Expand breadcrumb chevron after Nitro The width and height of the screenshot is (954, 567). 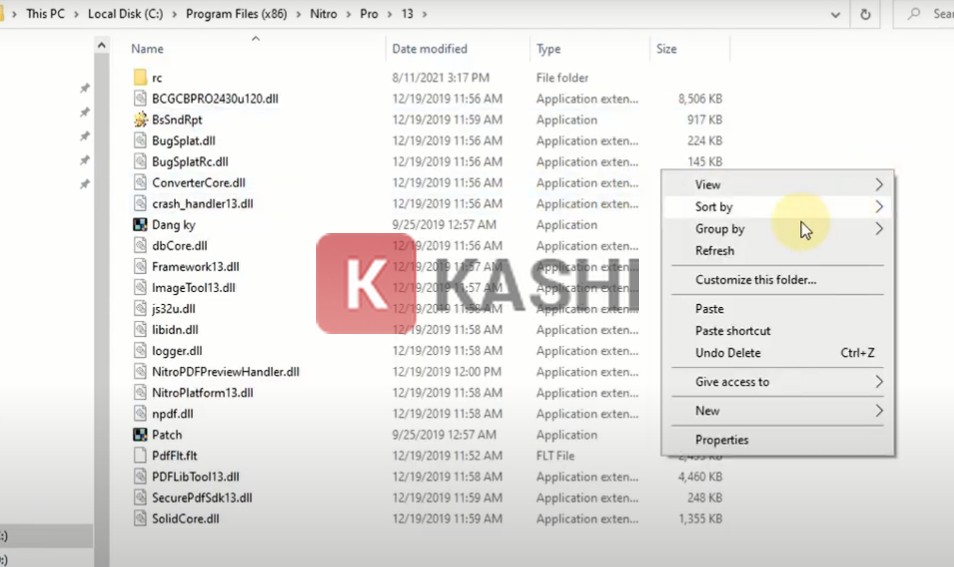point(348,13)
